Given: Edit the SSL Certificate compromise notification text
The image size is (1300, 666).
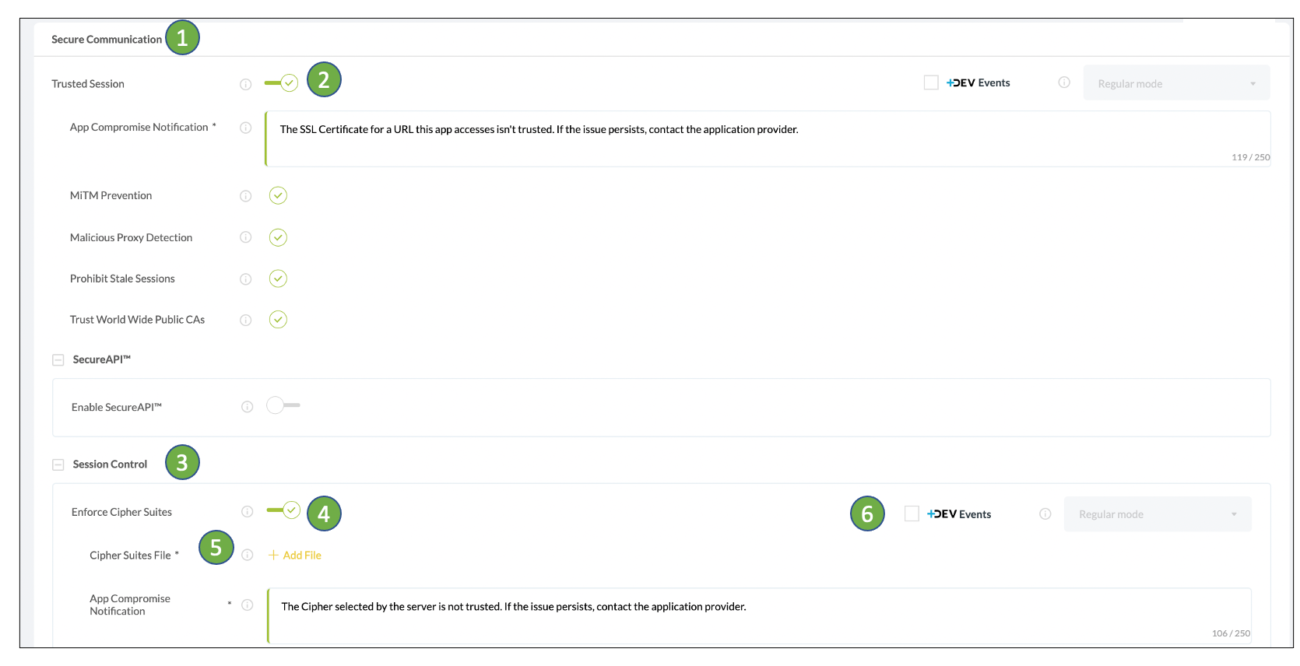Looking at the screenshot, I should click(x=768, y=139).
